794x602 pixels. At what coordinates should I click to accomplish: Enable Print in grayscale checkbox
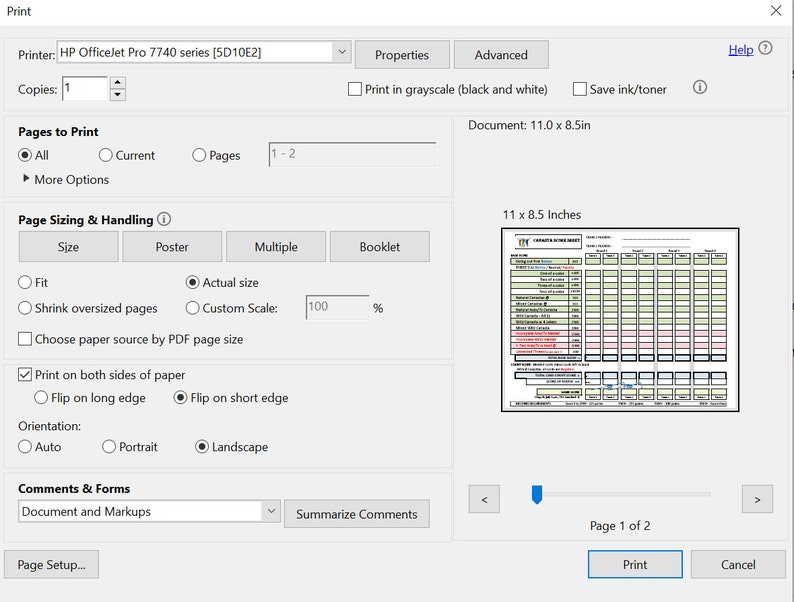[x=355, y=90]
